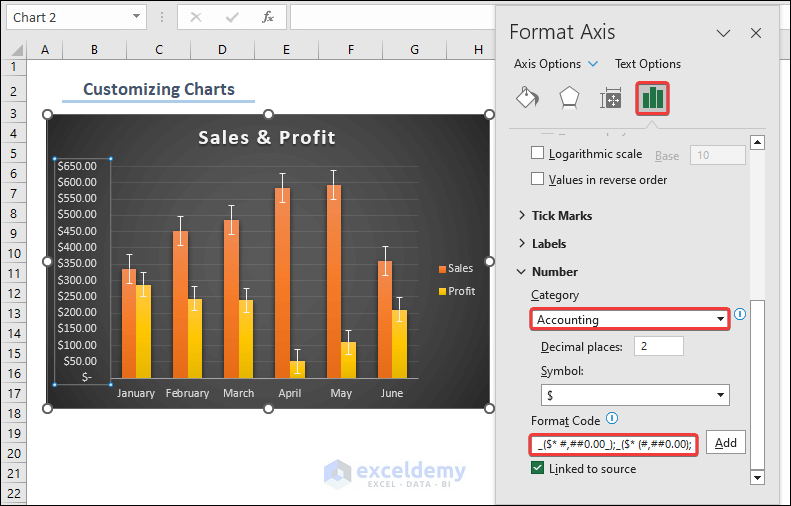Click the $300.00 axis value
791x506 pixels.
point(77,280)
